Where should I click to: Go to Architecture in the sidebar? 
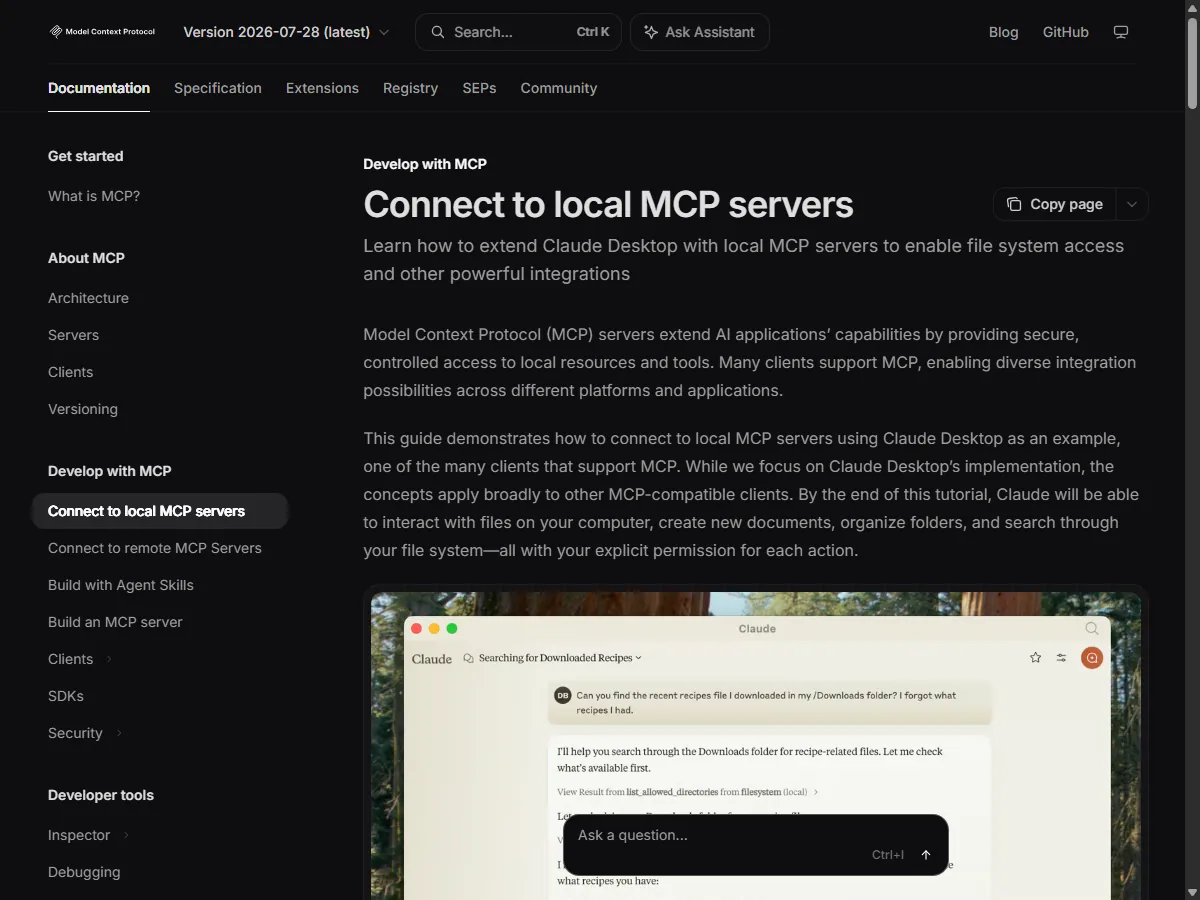coord(88,298)
